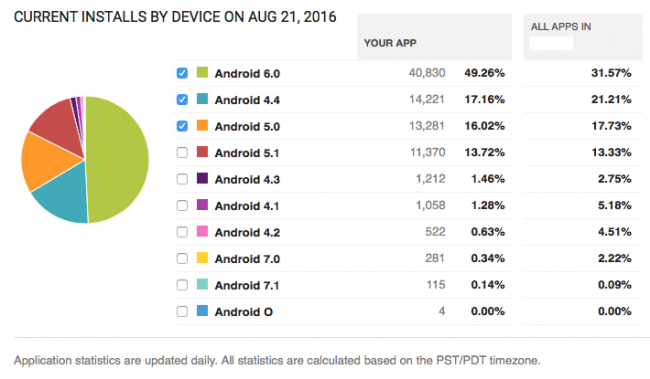Uncheck the Android 5.0 checkbox
The width and height of the screenshot is (650, 379).
pos(182,126)
